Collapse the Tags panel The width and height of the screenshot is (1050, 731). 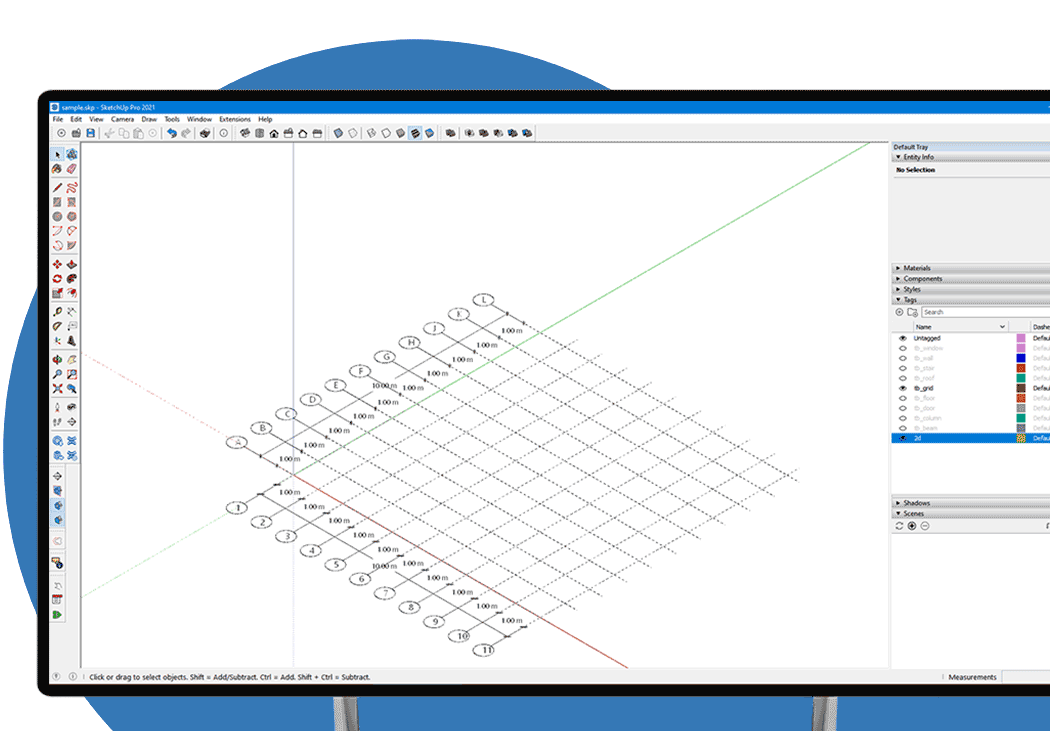(898, 300)
